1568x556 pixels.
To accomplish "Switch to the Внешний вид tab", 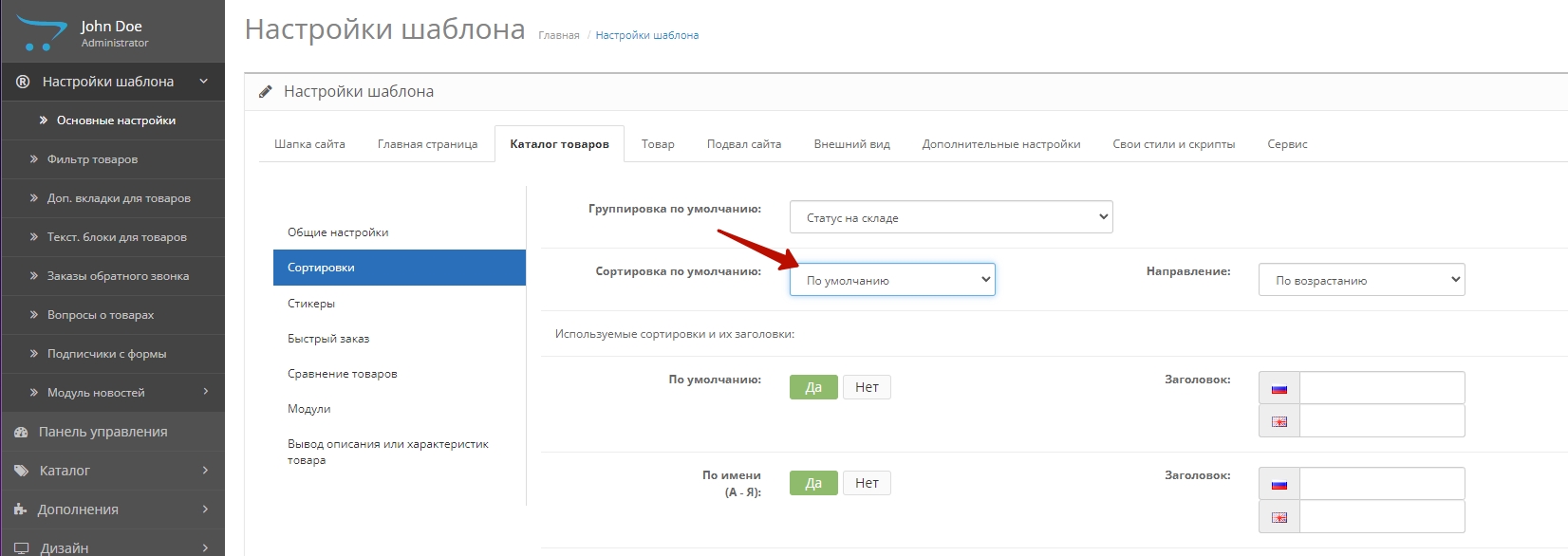I will tap(851, 144).
